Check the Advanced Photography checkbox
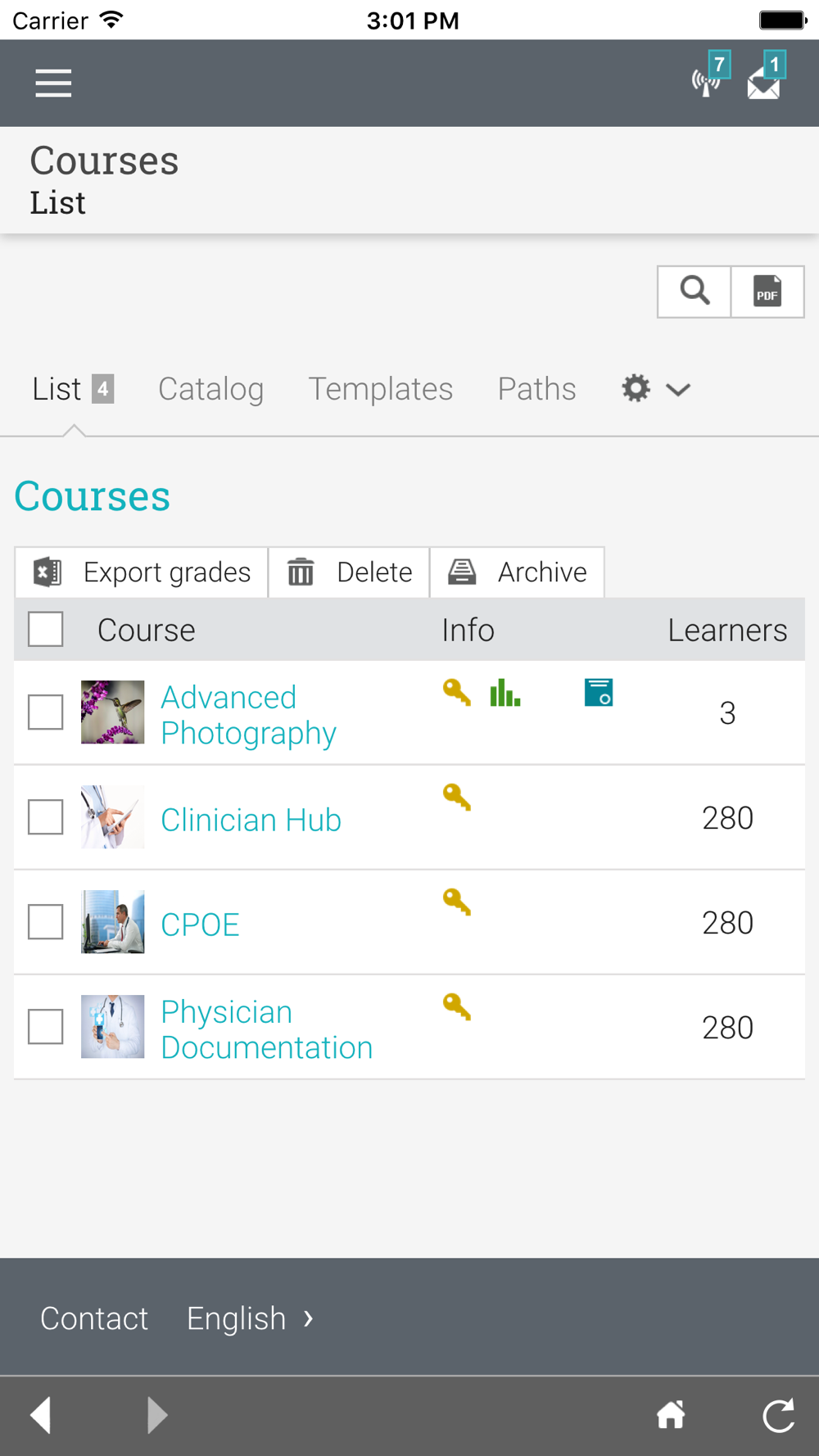819x1456 pixels. [46, 712]
